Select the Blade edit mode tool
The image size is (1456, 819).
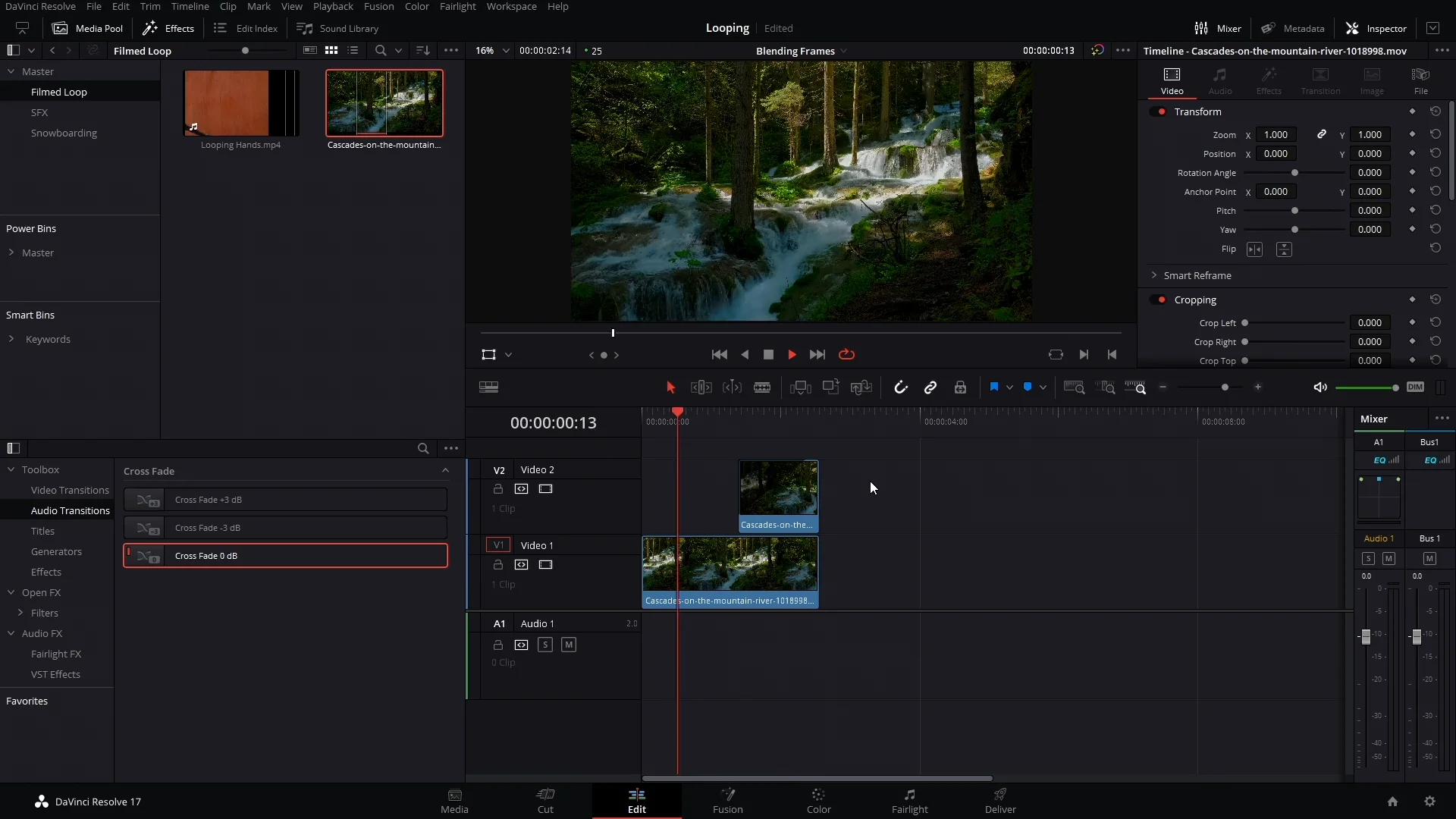(x=762, y=388)
